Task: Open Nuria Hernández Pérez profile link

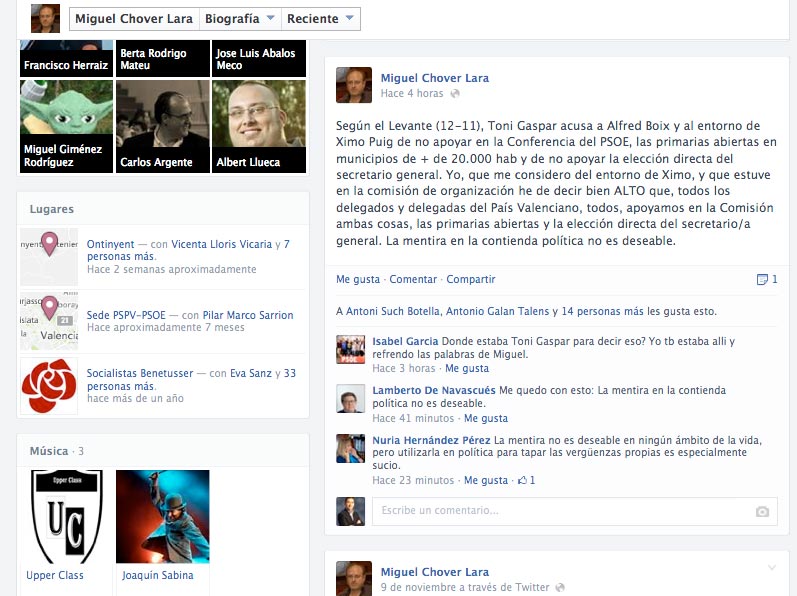Action: [x=431, y=440]
